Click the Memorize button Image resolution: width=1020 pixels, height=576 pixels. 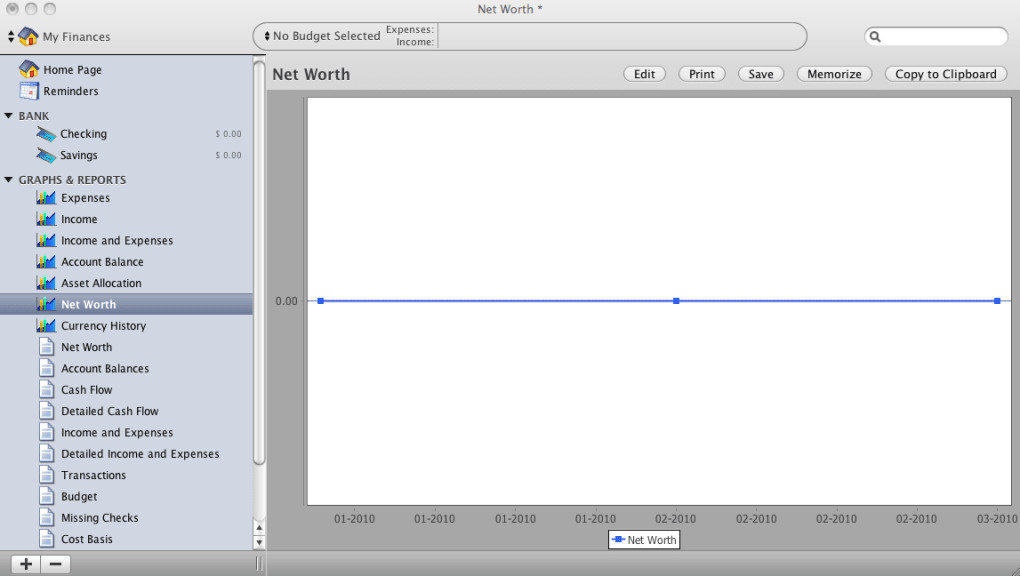tap(834, 74)
